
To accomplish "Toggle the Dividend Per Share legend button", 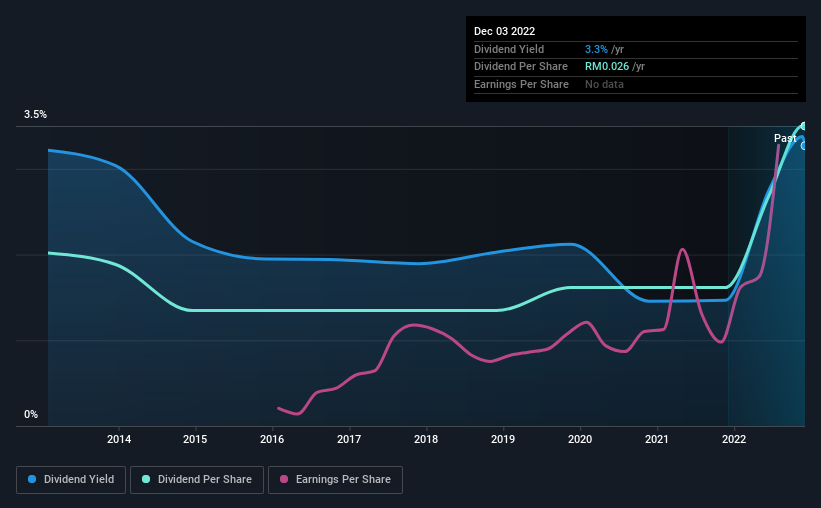I will tap(197, 480).
